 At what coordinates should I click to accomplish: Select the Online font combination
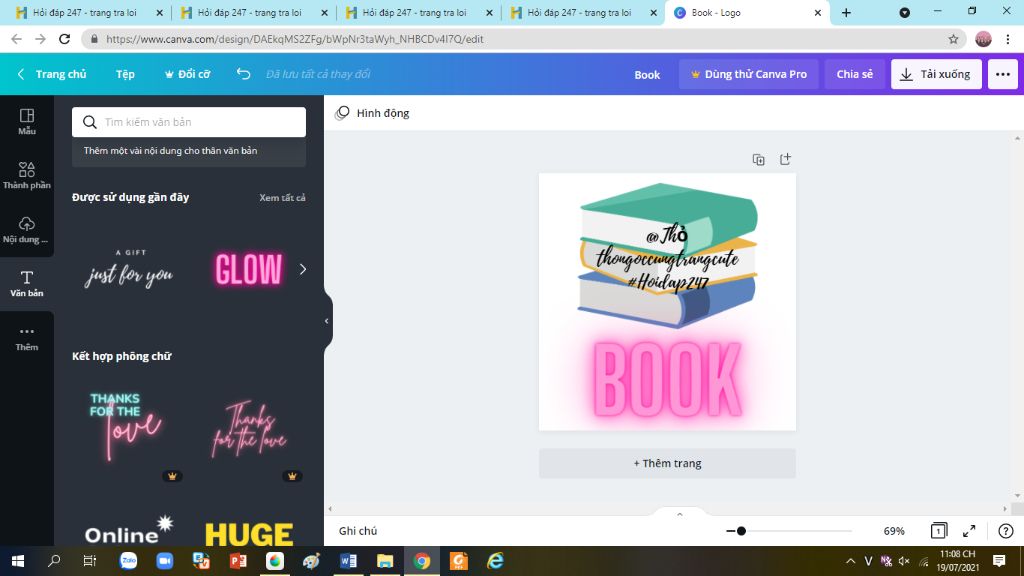[x=129, y=532]
